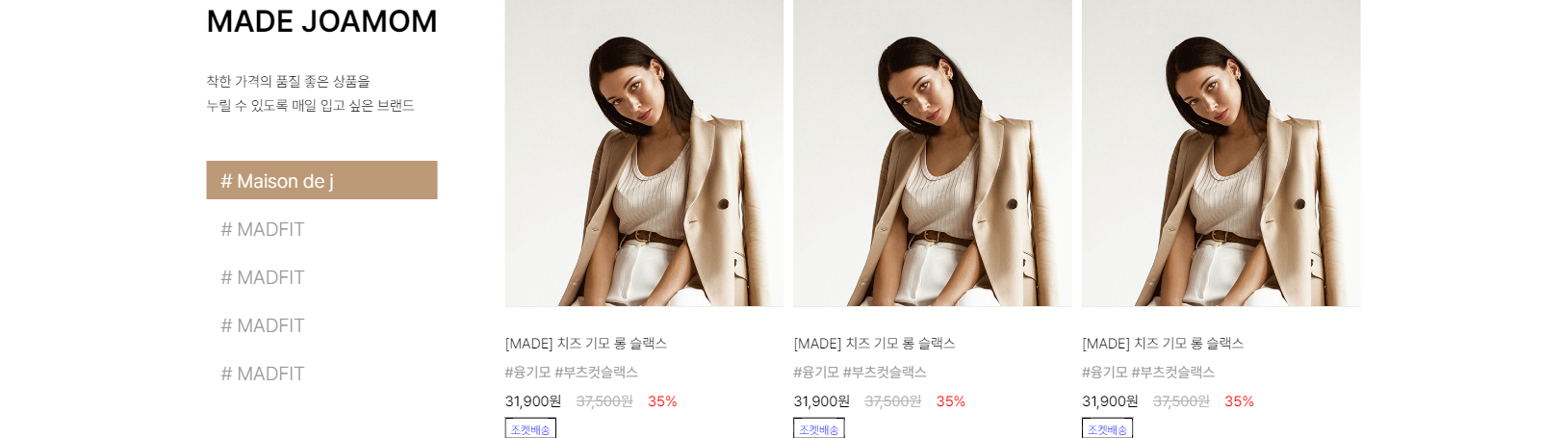1568x438 pixels.
Task: Click #융기모 hashtag under first product
Action: coord(527,372)
